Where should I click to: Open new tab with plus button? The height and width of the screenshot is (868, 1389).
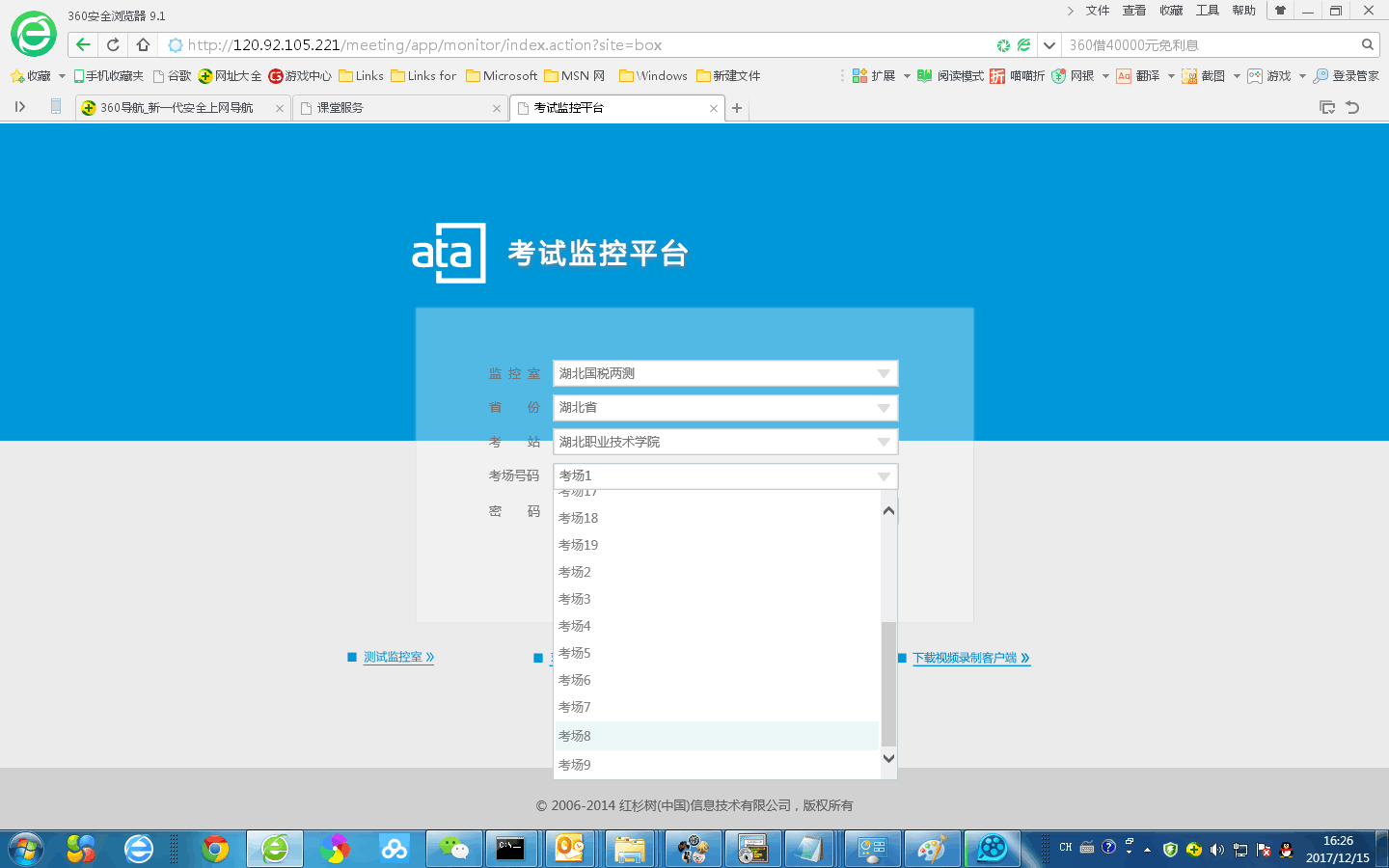(x=737, y=108)
